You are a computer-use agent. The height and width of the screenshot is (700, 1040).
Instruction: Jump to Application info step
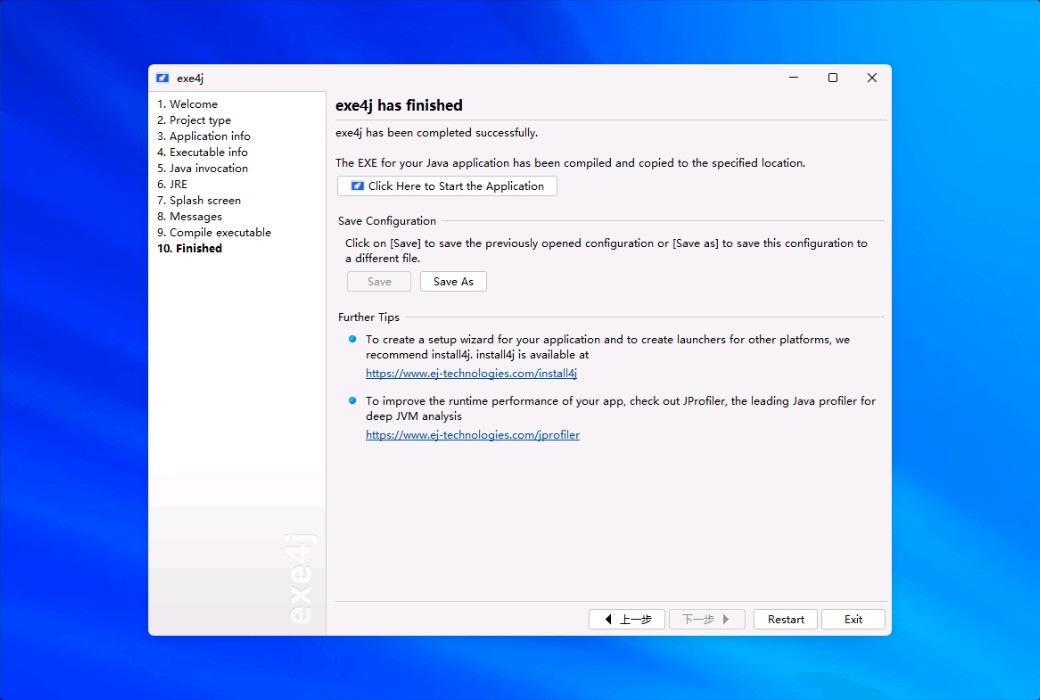pos(204,136)
